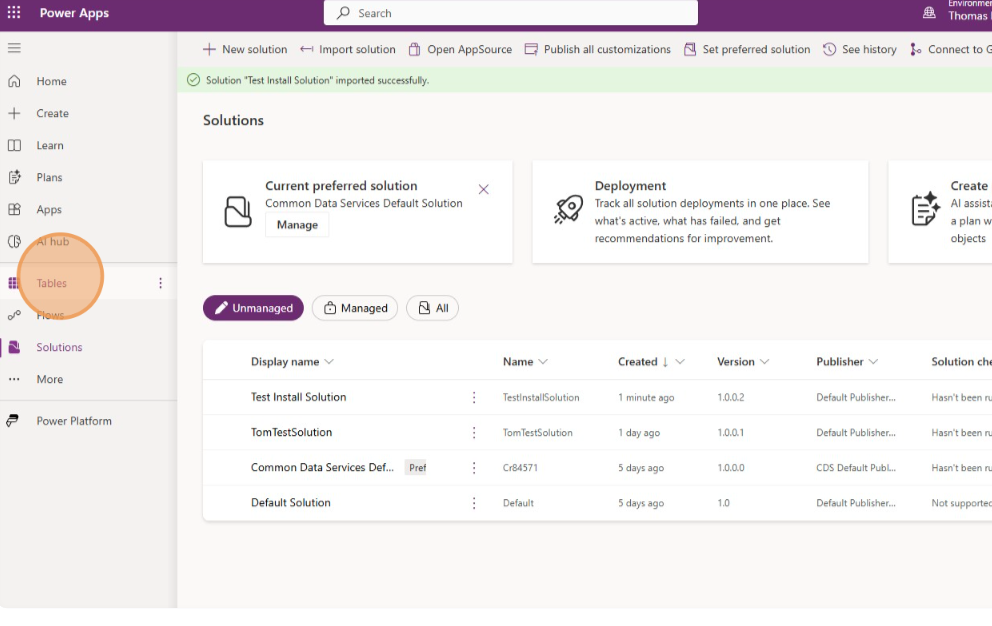Open the app launcher waffle icon
Image resolution: width=992 pixels, height=626 pixels.
pos(14,13)
